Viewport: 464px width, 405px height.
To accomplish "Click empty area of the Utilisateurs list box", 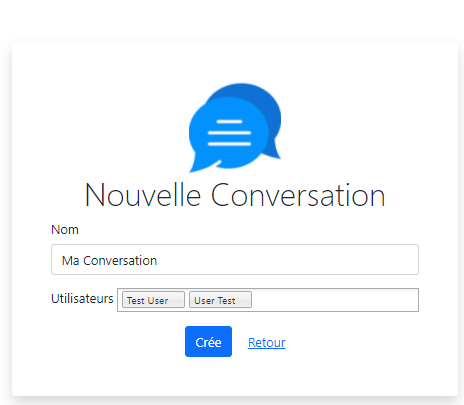I will tap(333, 300).
